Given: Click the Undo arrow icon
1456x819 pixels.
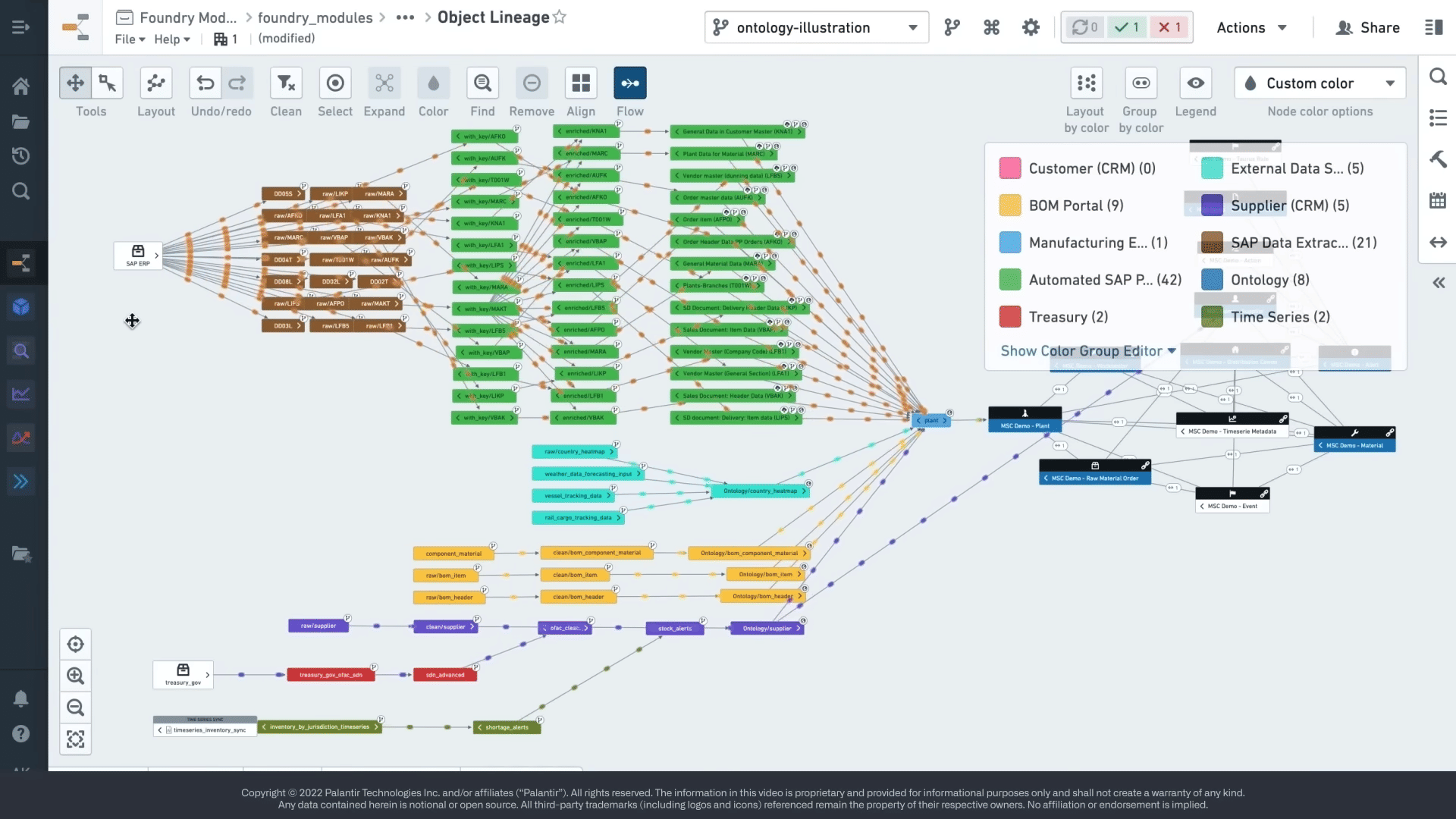Looking at the screenshot, I should tap(205, 83).
